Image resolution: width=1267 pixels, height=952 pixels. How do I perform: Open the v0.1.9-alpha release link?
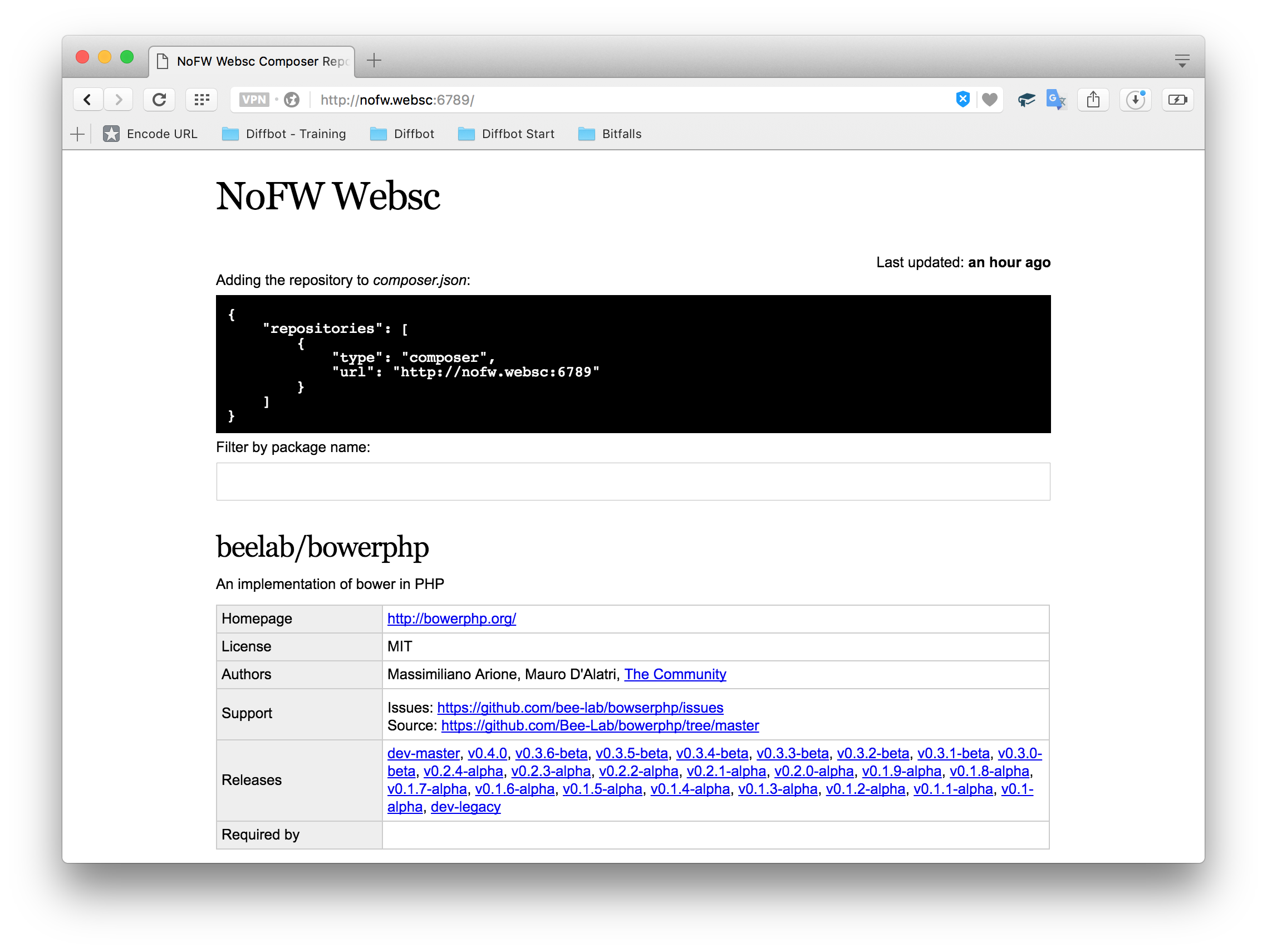tap(902, 771)
